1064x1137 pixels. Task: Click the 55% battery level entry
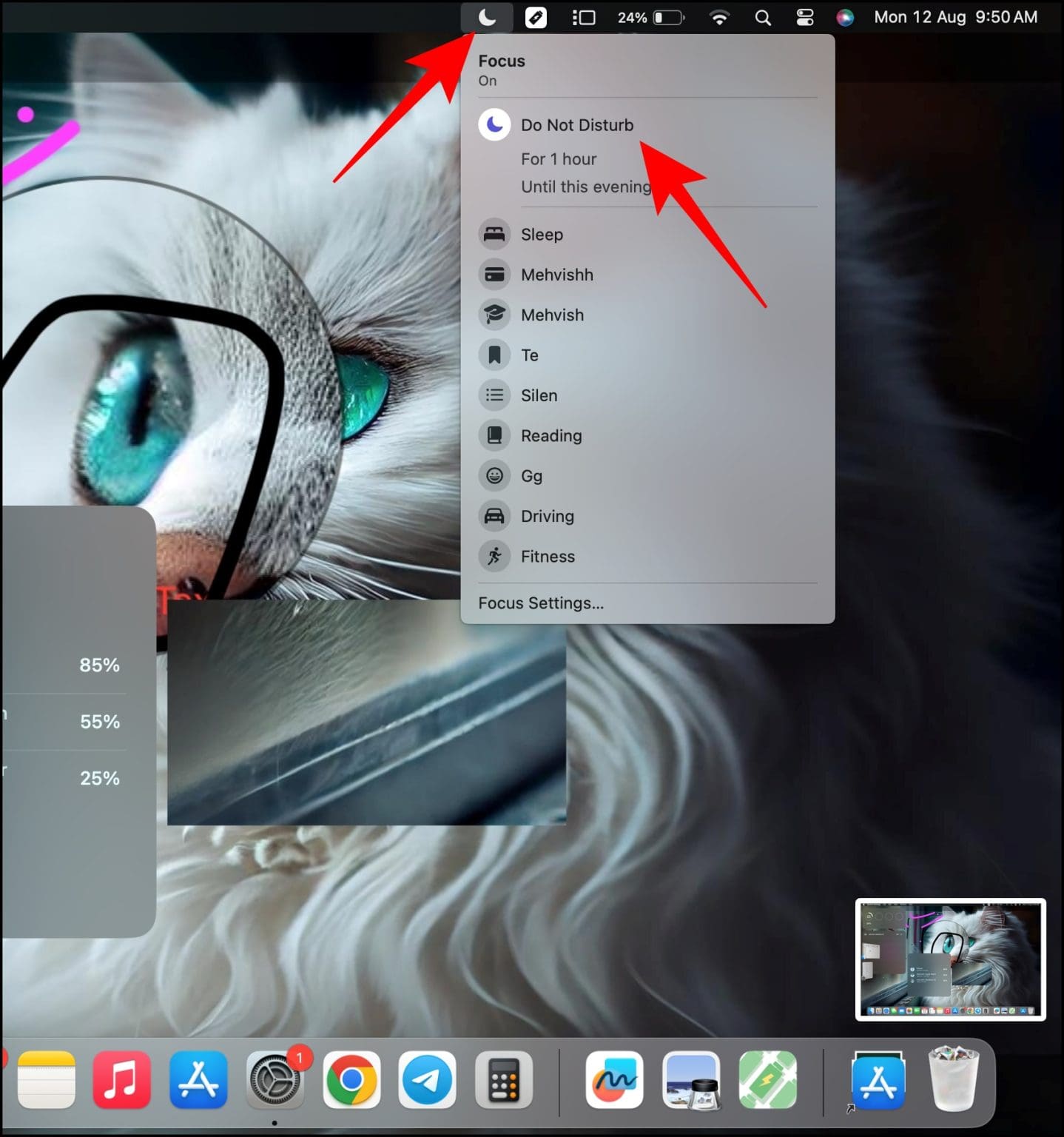pyautogui.click(x=100, y=722)
